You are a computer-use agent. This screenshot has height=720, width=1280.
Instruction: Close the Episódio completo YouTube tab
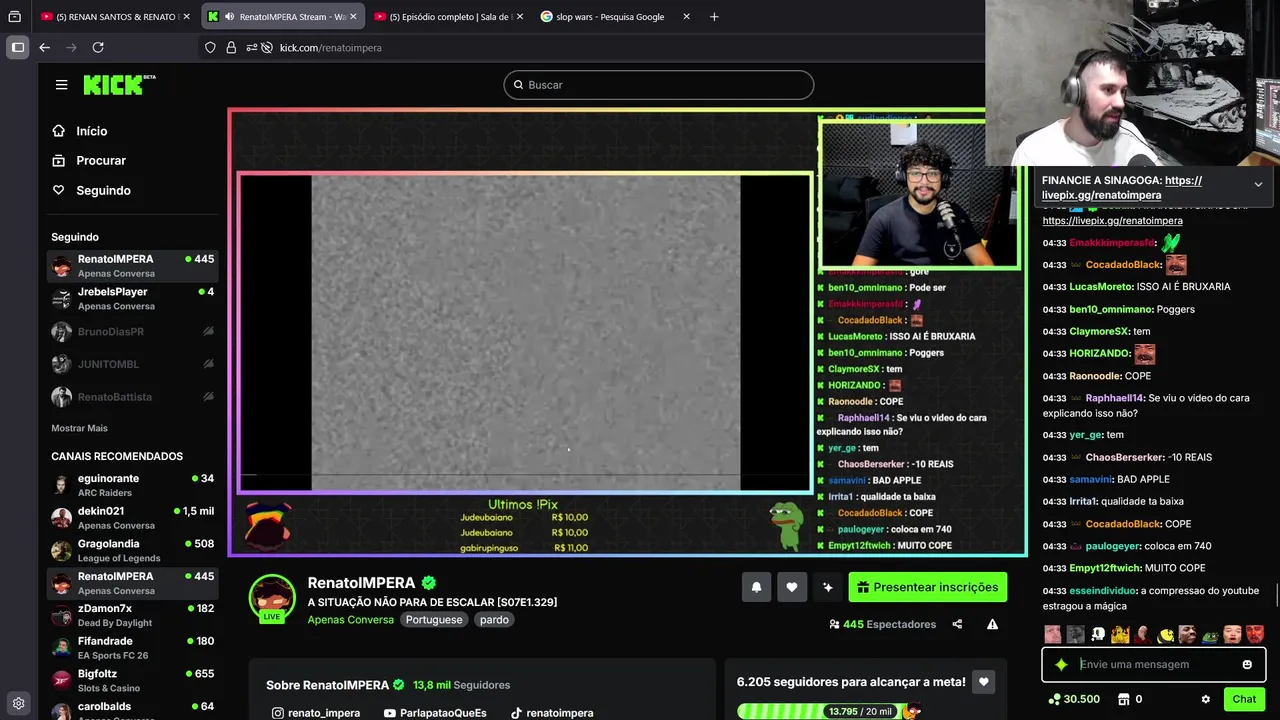tap(519, 16)
